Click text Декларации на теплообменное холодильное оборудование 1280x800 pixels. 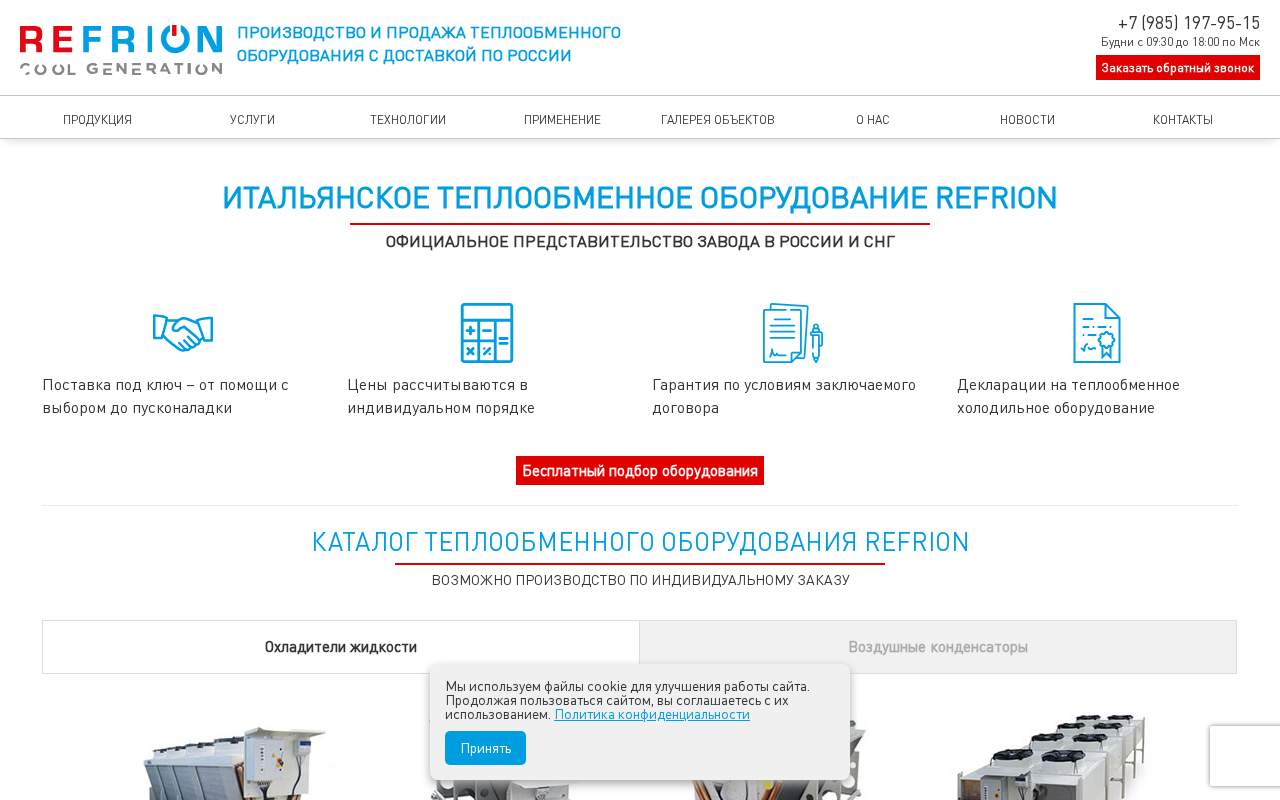pos(1068,396)
